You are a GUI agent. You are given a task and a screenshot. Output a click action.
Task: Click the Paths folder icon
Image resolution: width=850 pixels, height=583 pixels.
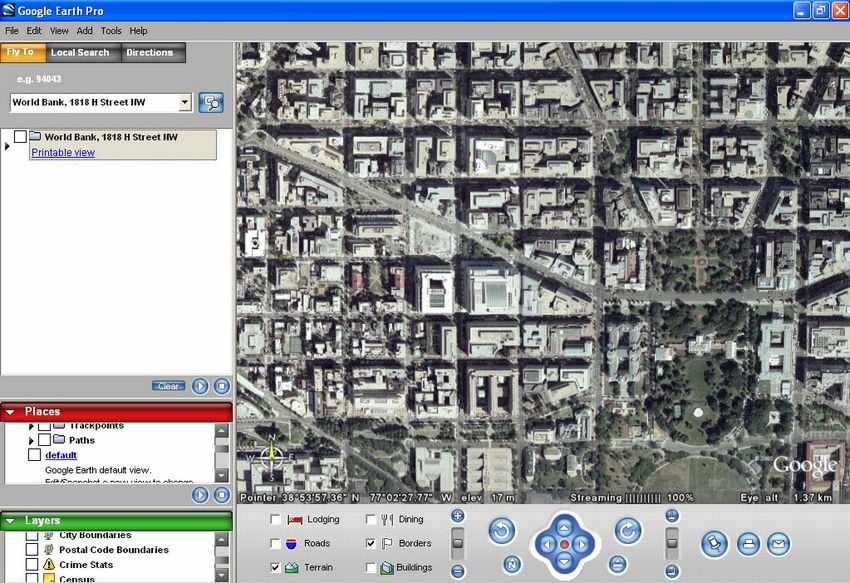[x=59, y=440]
